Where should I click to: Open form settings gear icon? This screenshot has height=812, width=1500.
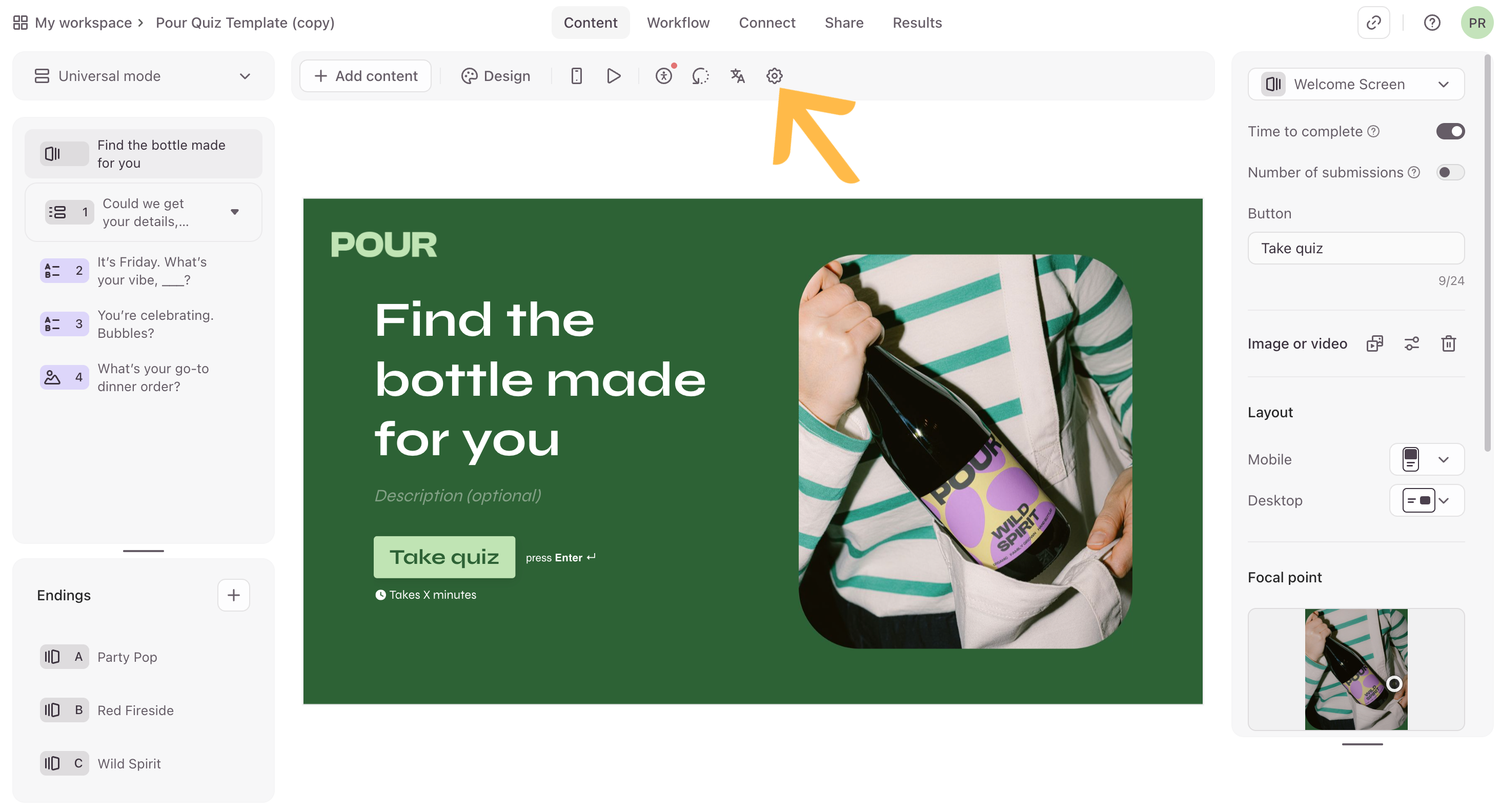pos(774,76)
